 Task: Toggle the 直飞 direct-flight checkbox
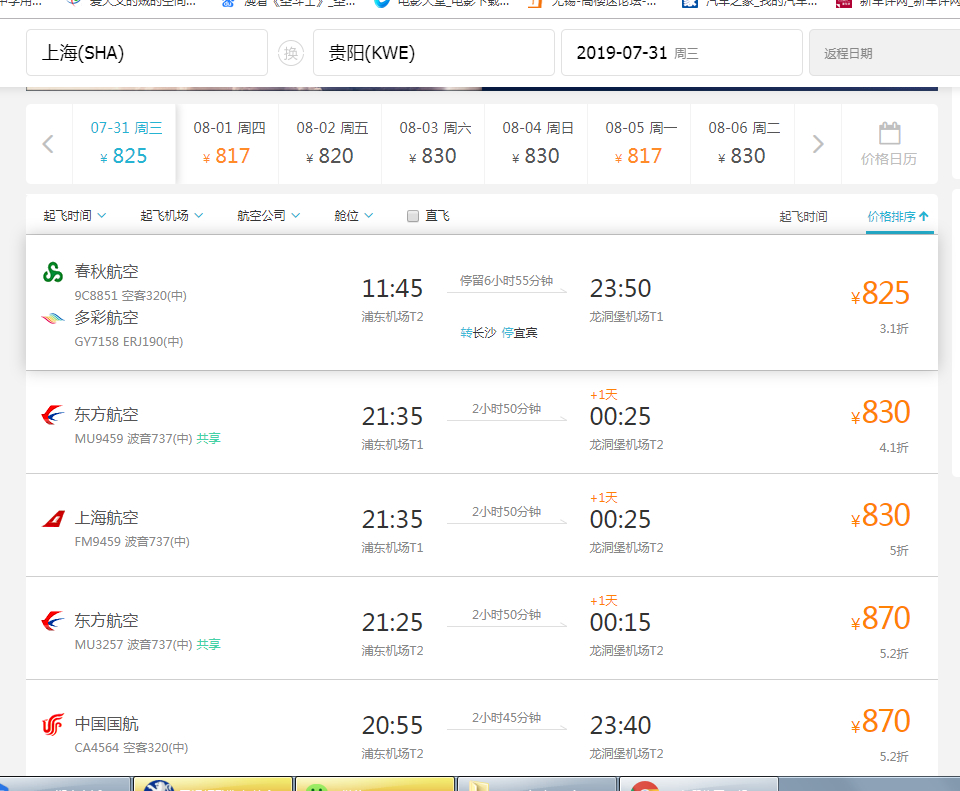413,216
